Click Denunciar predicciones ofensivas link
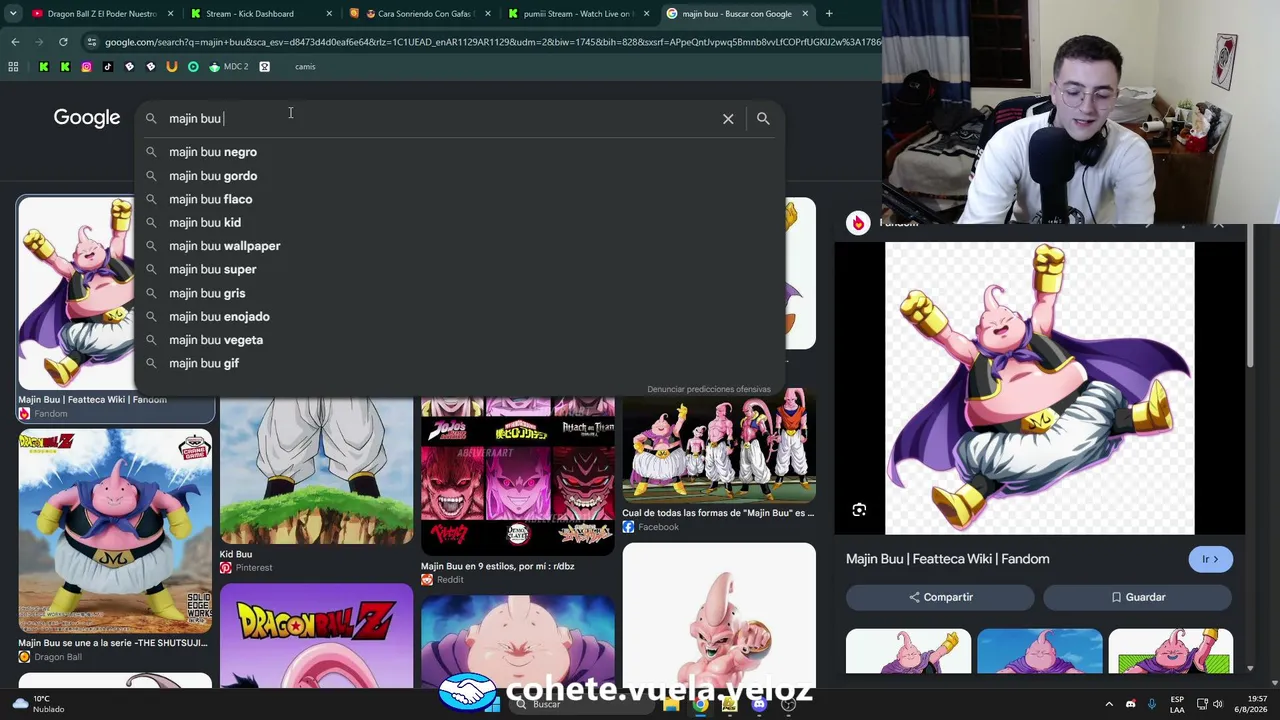 (x=709, y=389)
